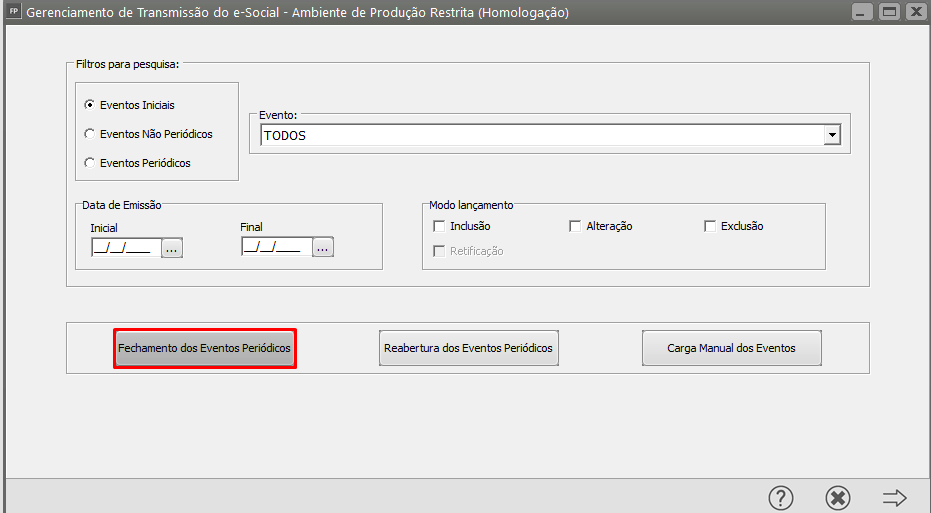Image resolution: width=931 pixels, height=513 pixels.
Task: Click Reabertura dos Eventos Periódicos button
Action: [468, 349]
